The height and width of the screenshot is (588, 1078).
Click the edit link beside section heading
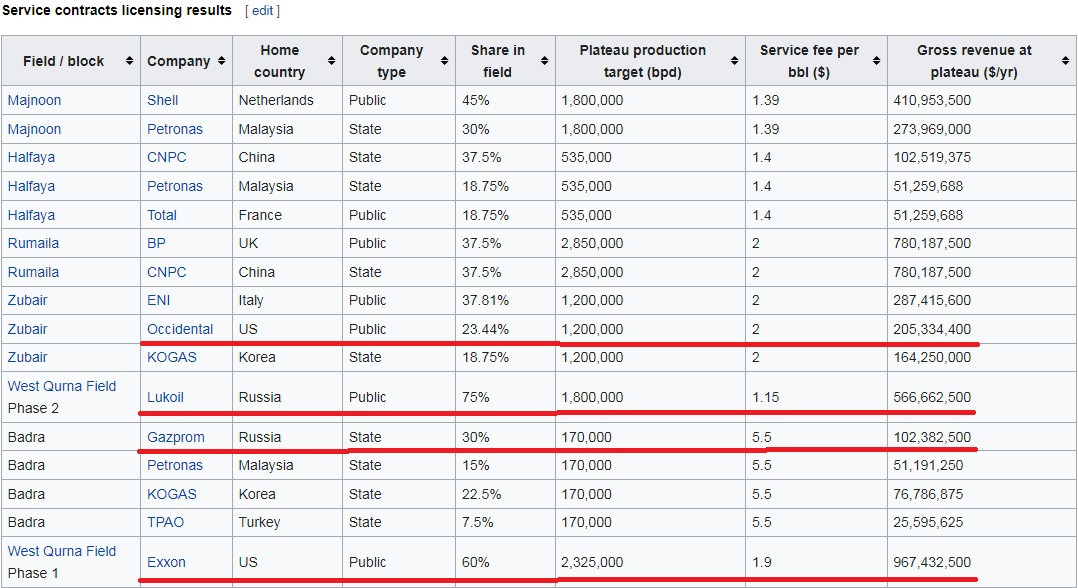[262, 11]
